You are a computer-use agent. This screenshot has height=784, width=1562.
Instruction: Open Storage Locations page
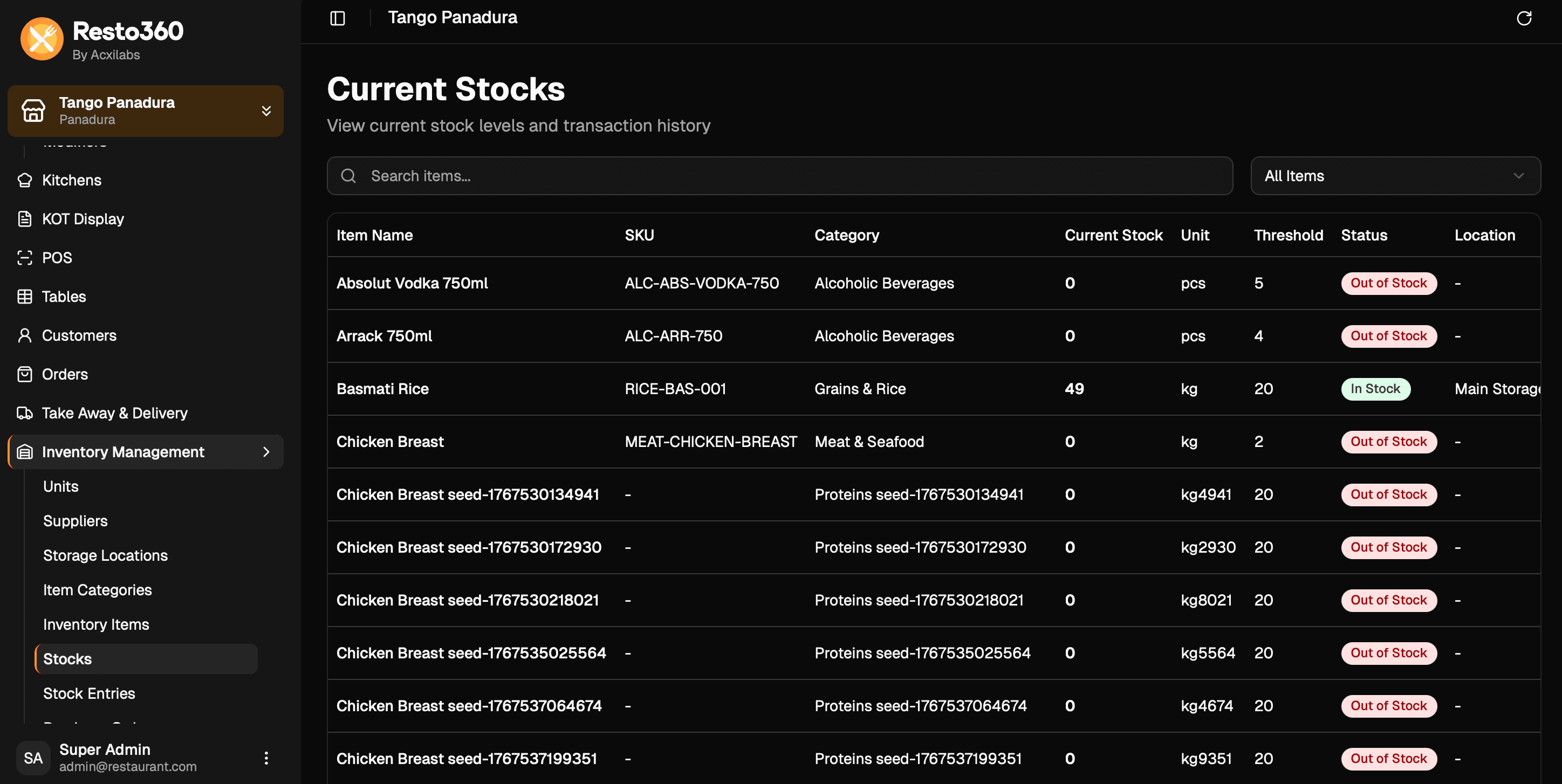(x=105, y=555)
